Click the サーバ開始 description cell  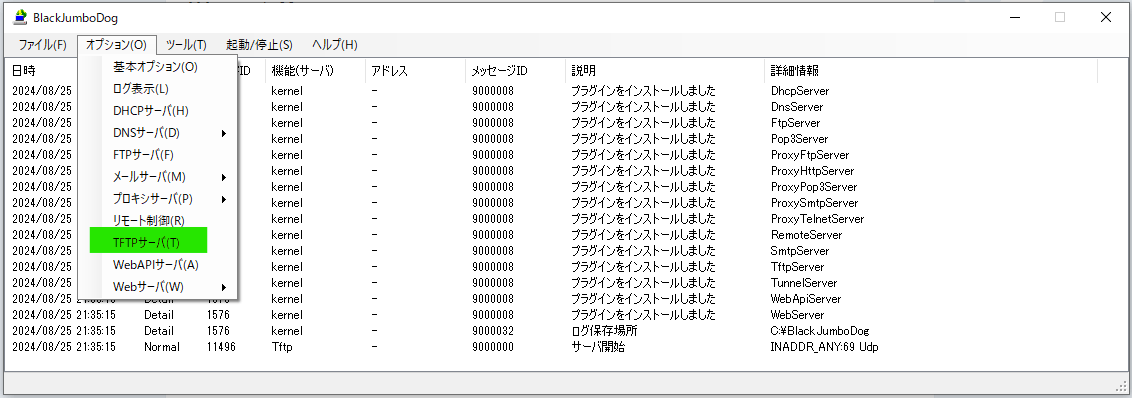[x=598, y=347]
